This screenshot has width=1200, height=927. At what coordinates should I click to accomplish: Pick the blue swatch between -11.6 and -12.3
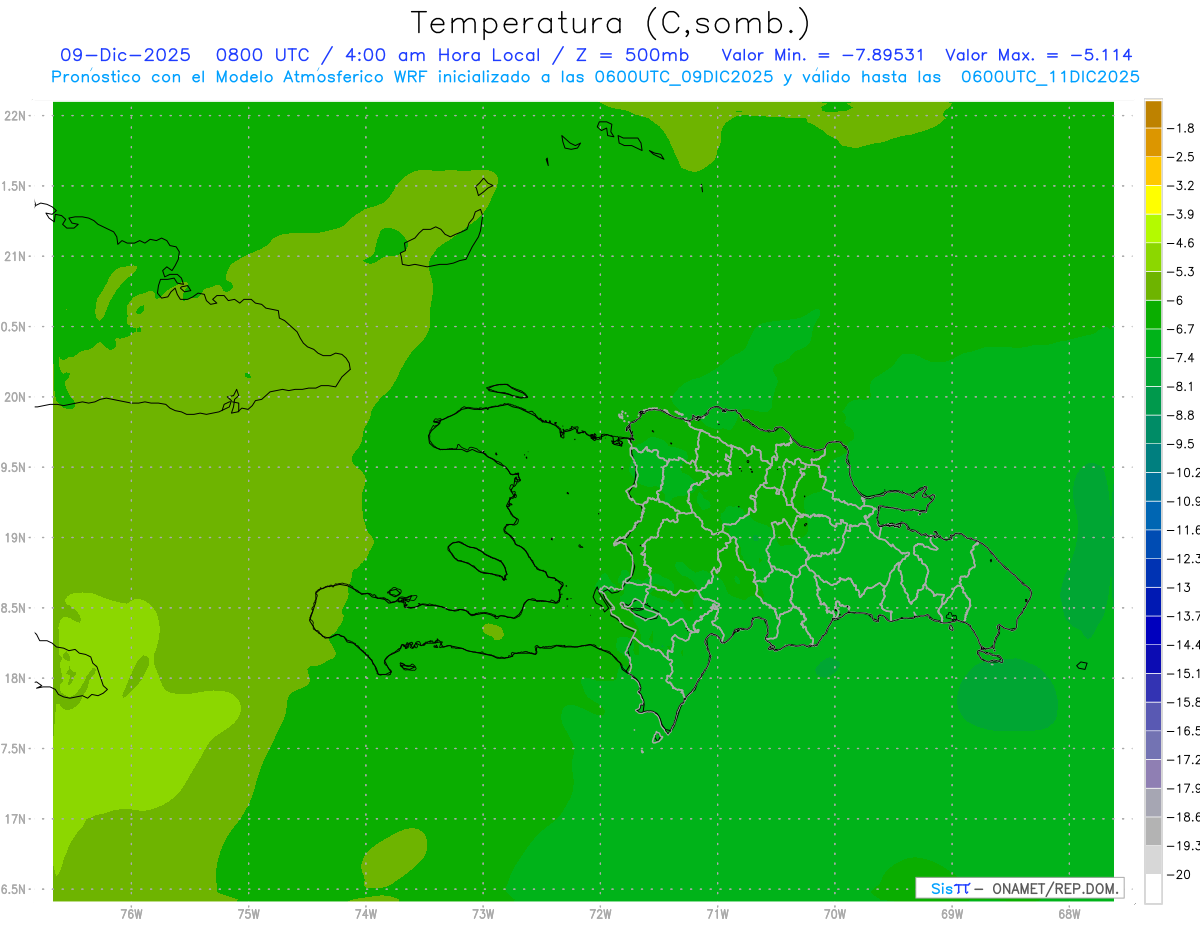tap(1153, 543)
